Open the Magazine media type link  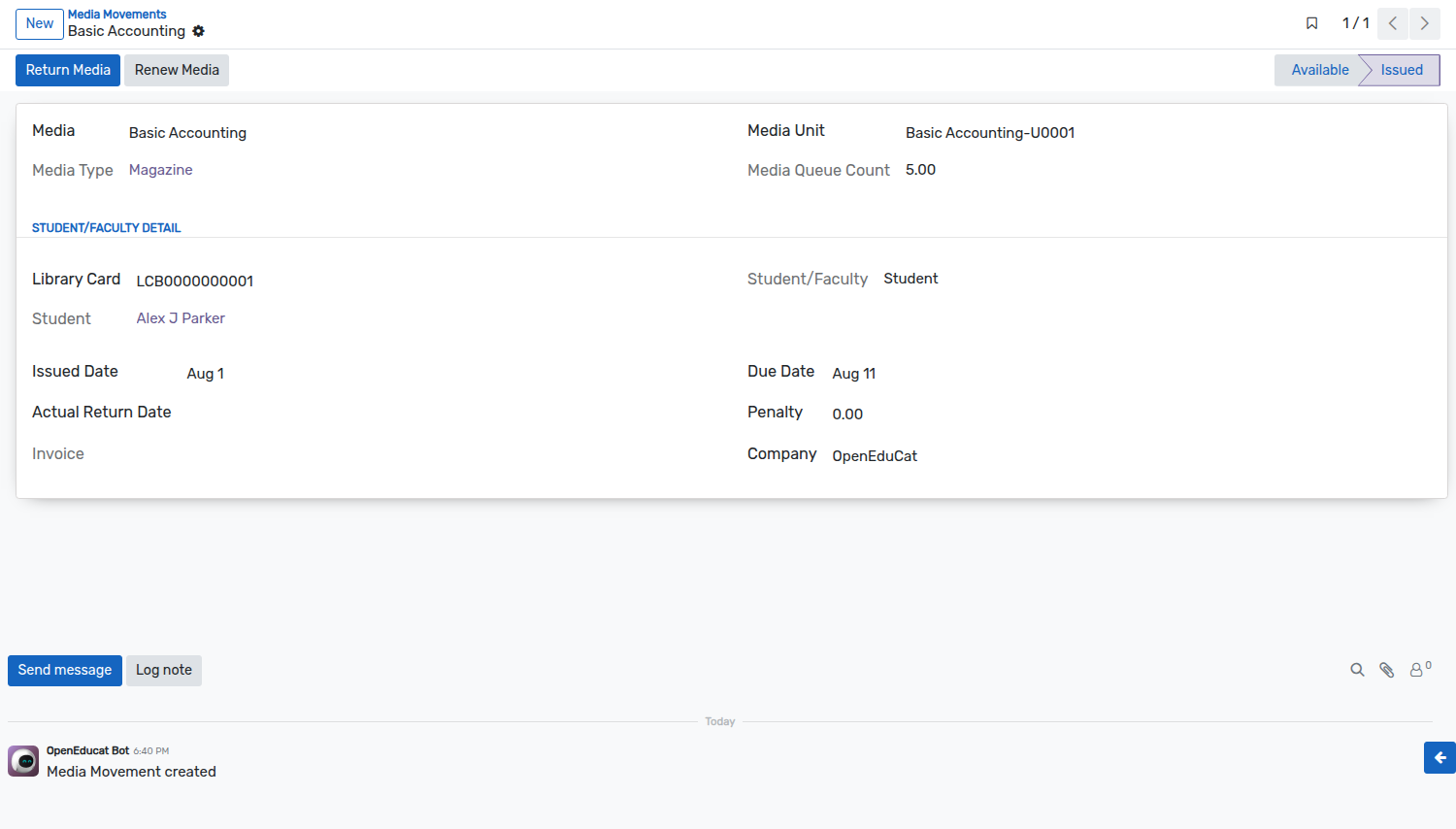[x=161, y=170]
